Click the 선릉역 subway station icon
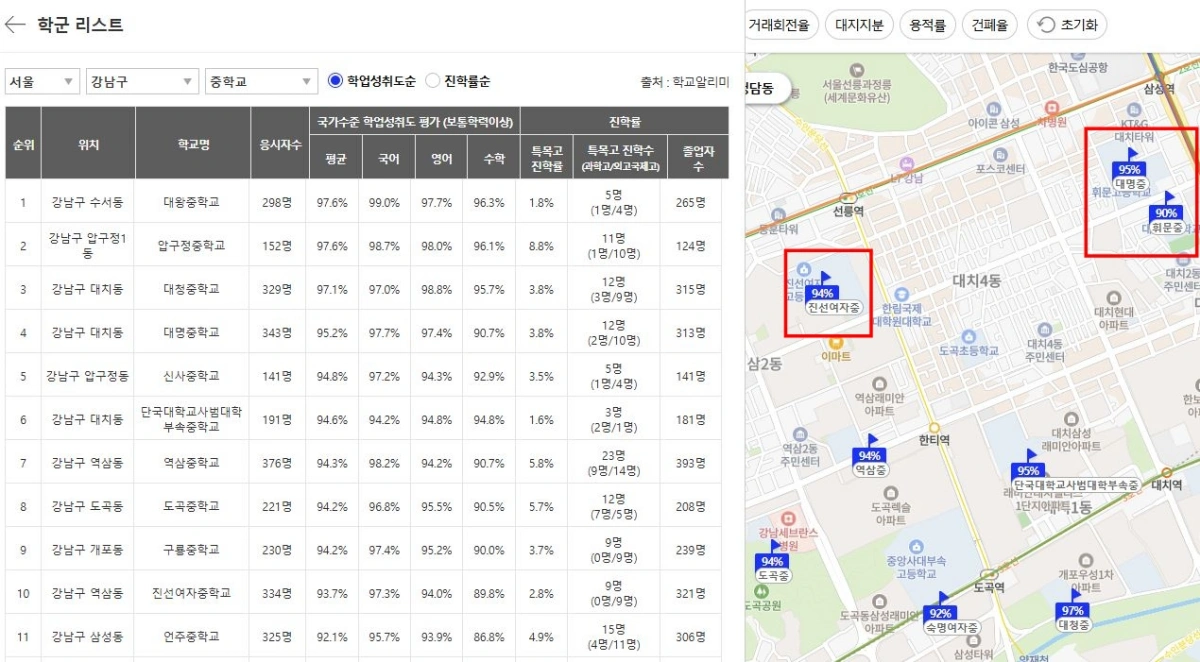Image resolution: width=1200 pixels, height=662 pixels. click(848, 198)
